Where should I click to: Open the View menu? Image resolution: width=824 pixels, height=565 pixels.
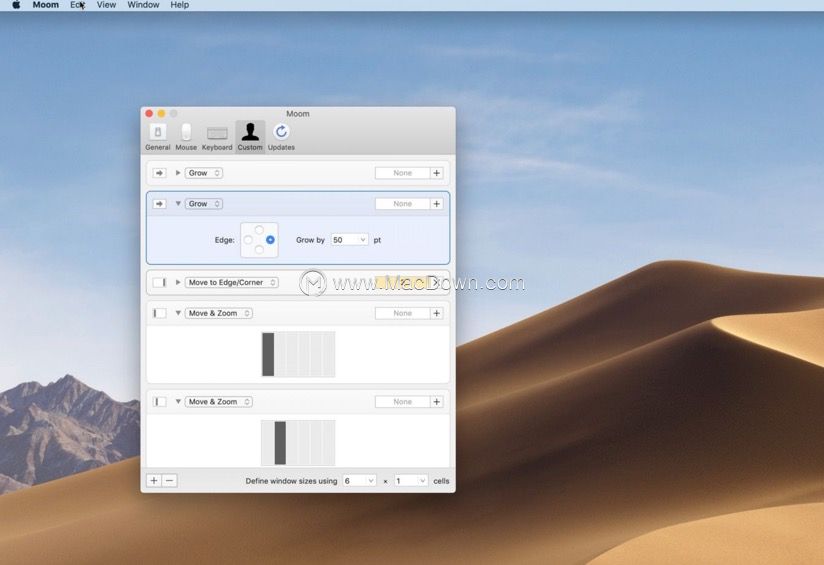pyautogui.click(x=106, y=5)
